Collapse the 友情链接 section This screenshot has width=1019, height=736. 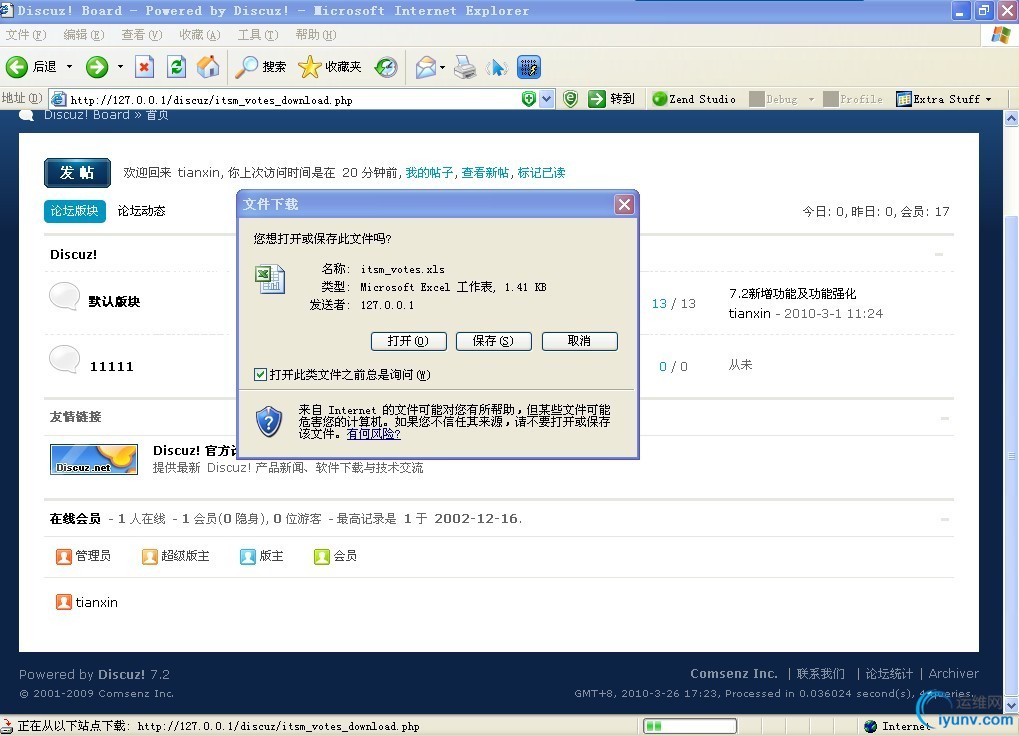pos(944,418)
